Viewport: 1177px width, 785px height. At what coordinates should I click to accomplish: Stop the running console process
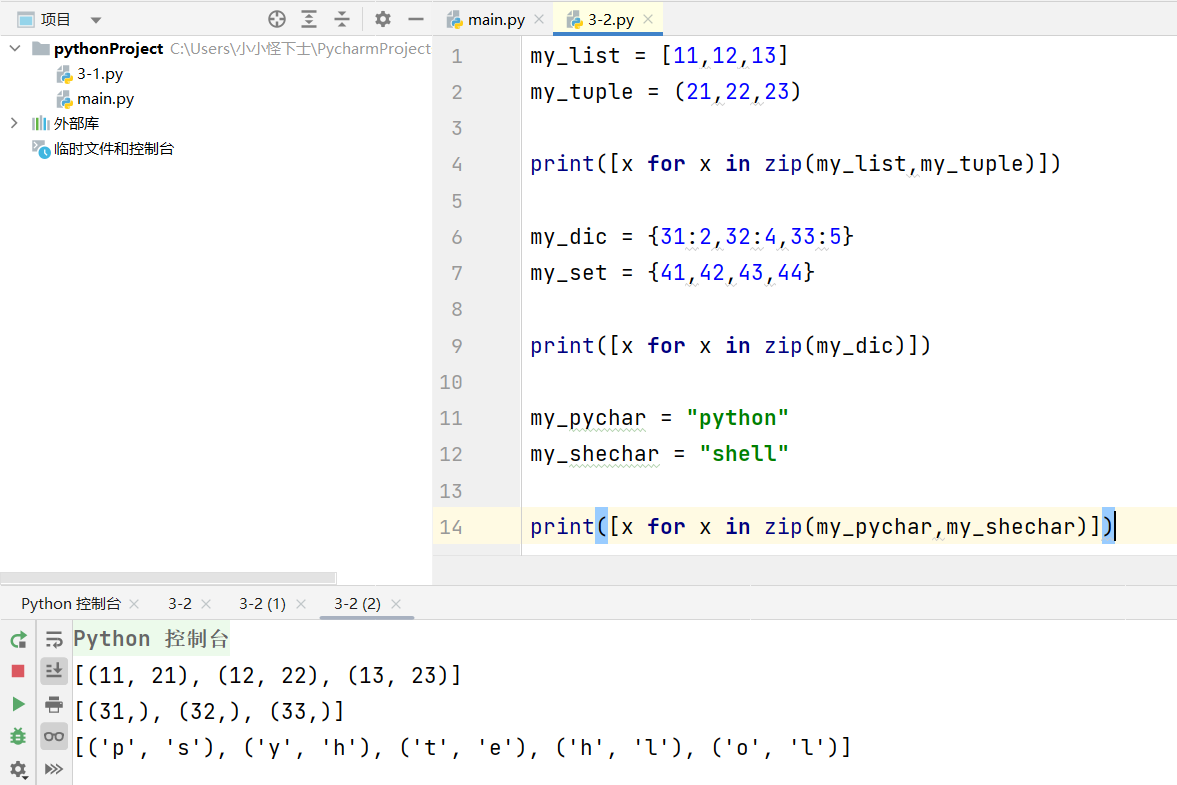(x=16, y=671)
